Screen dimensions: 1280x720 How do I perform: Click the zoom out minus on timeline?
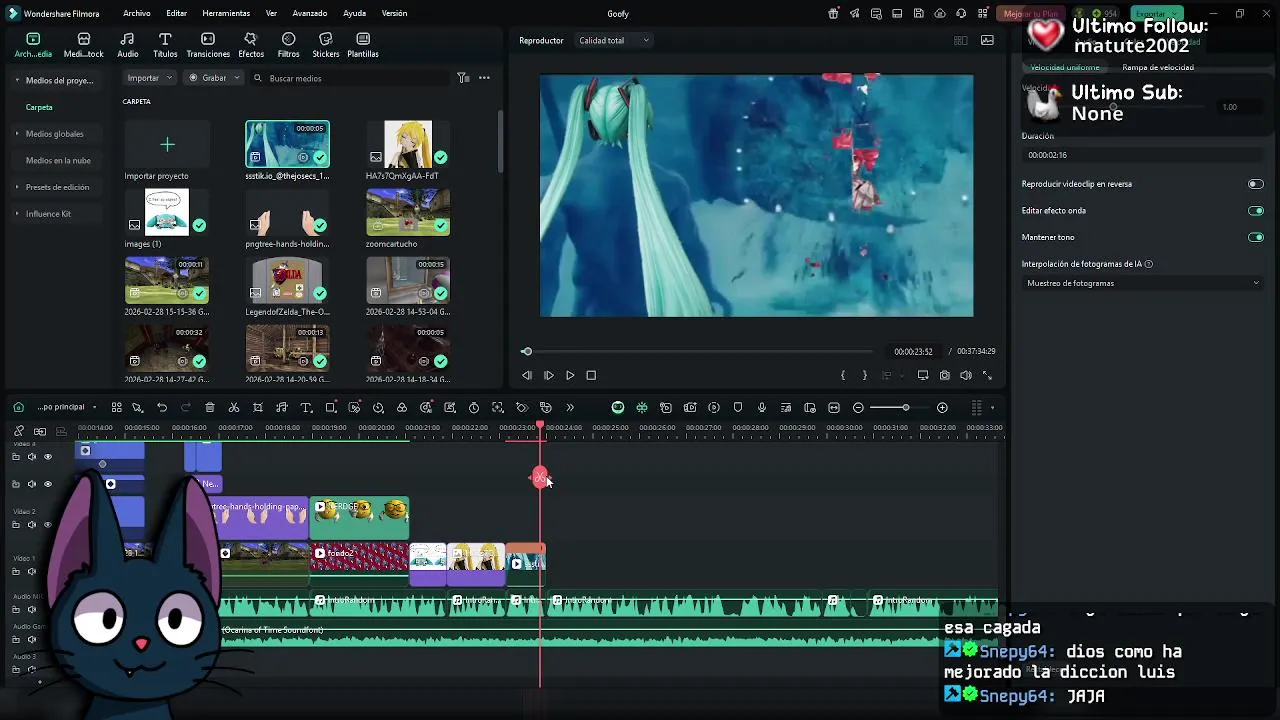858,407
